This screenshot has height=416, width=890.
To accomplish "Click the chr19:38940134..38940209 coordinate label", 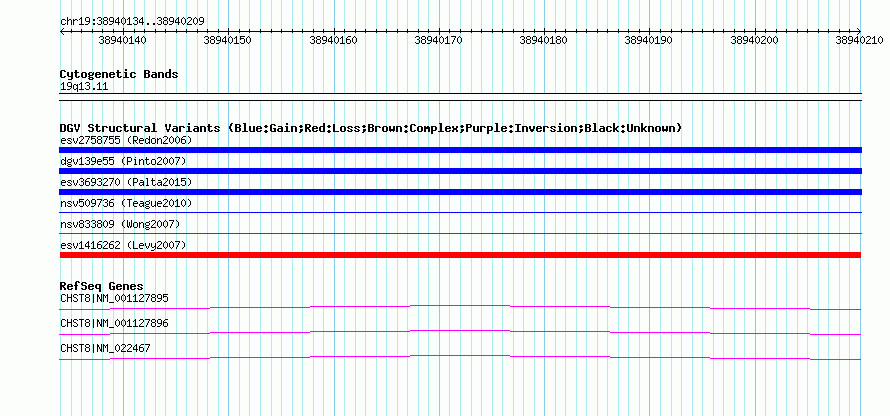I will [132, 22].
